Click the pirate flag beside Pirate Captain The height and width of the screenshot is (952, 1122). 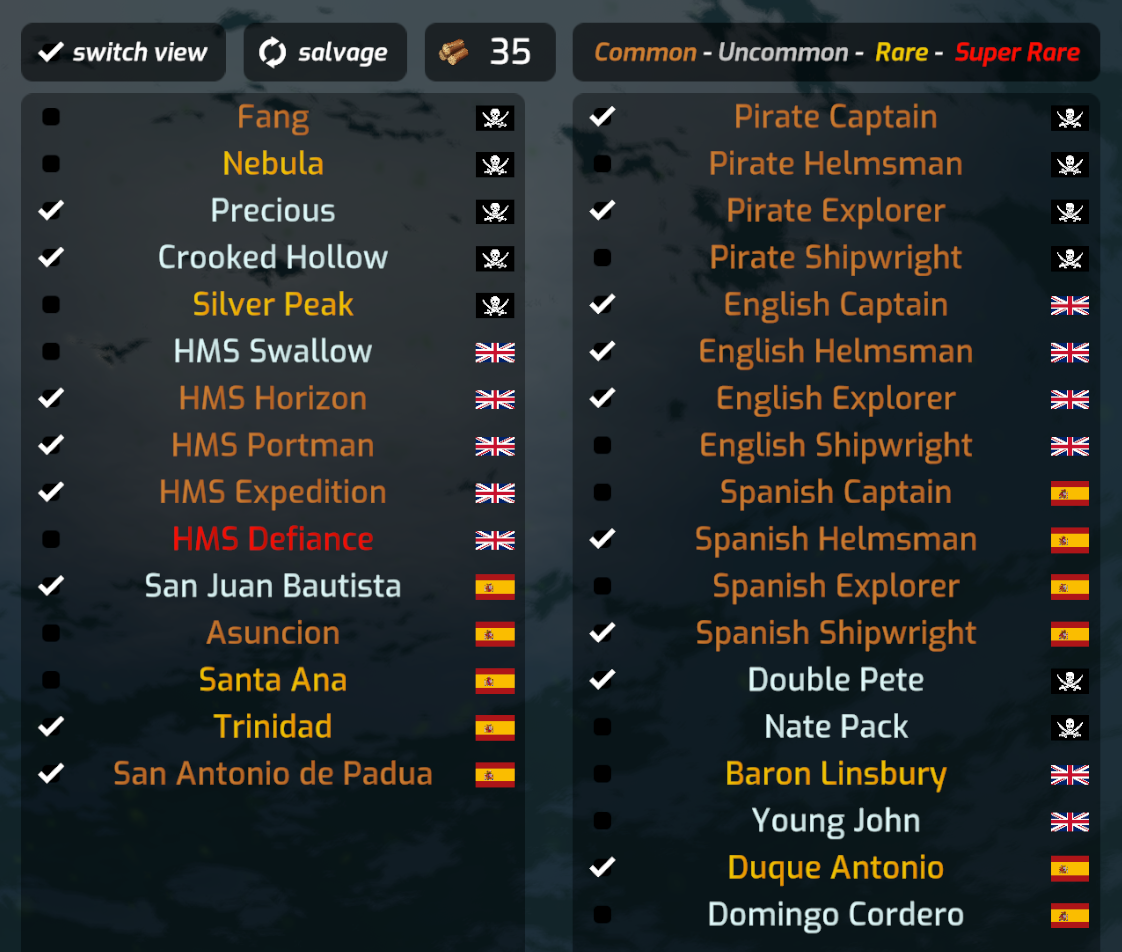[x=1069, y=118]
